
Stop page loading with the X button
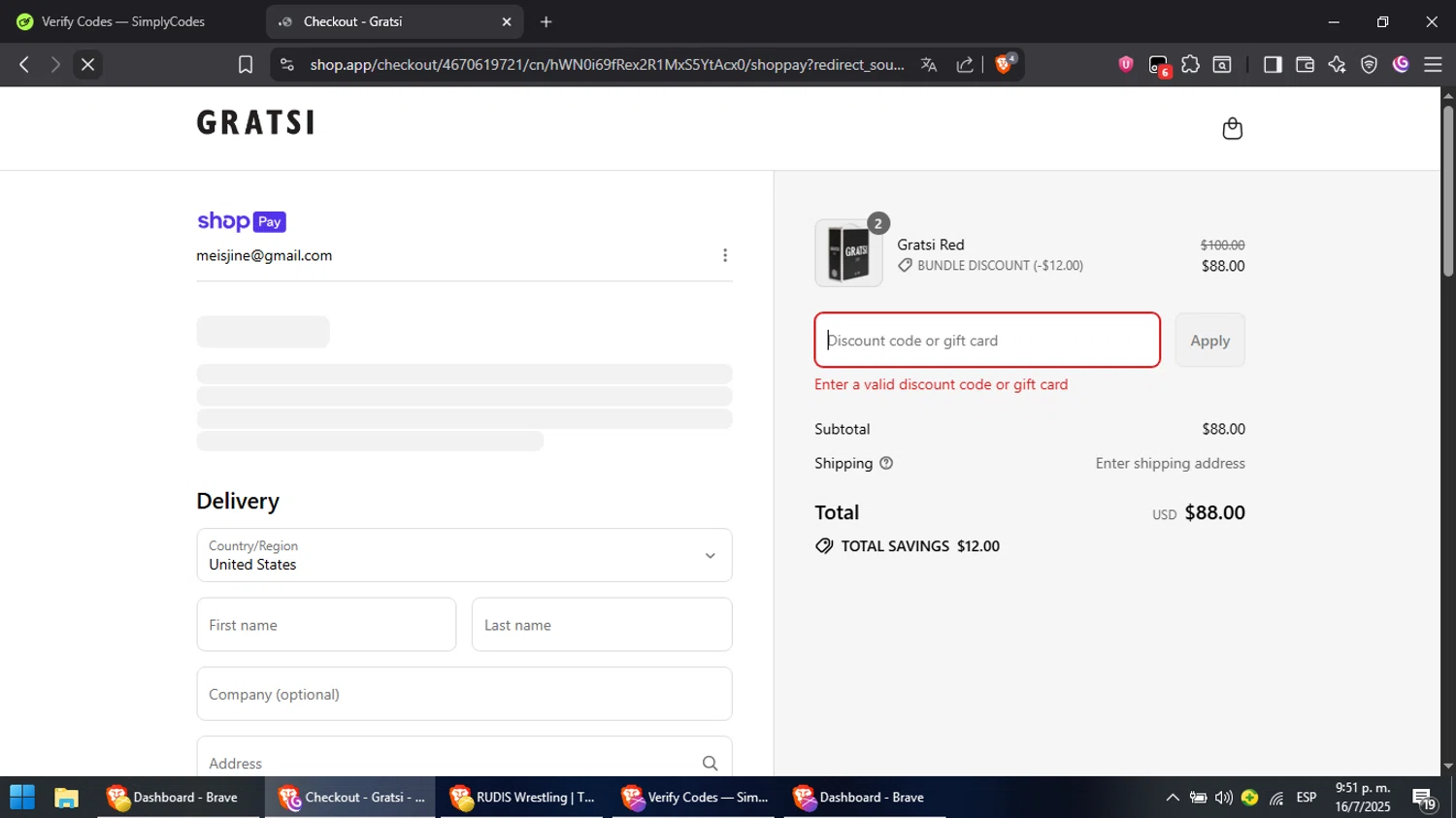coord(87,64)
